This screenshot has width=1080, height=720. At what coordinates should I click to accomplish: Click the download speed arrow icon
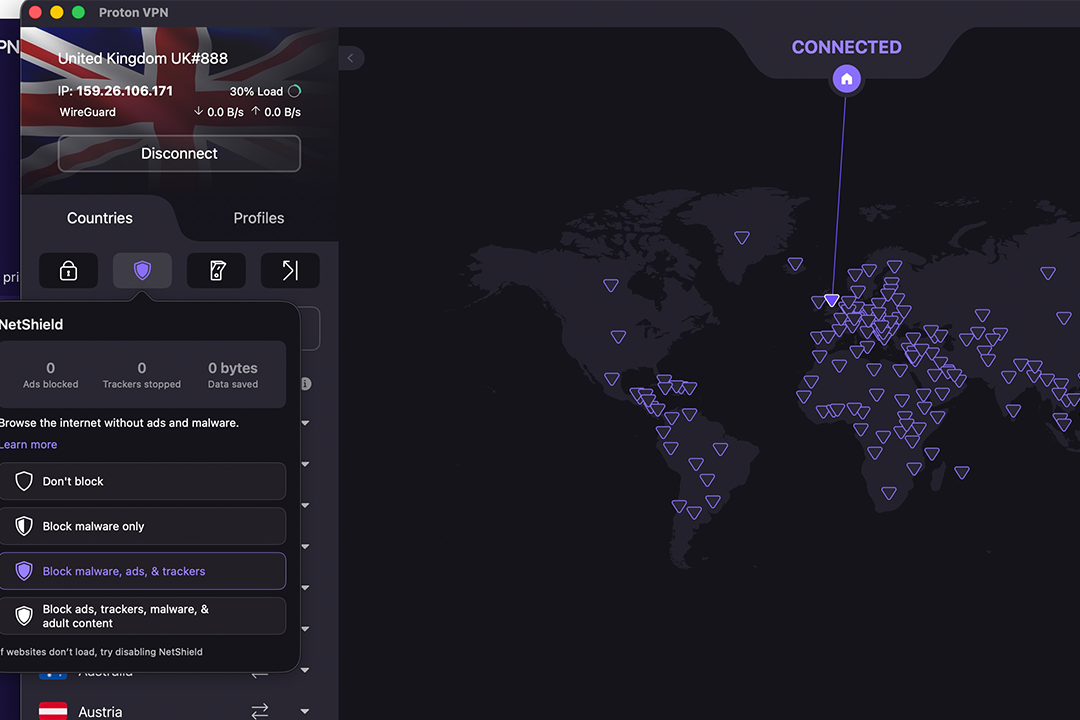point(198,111)
